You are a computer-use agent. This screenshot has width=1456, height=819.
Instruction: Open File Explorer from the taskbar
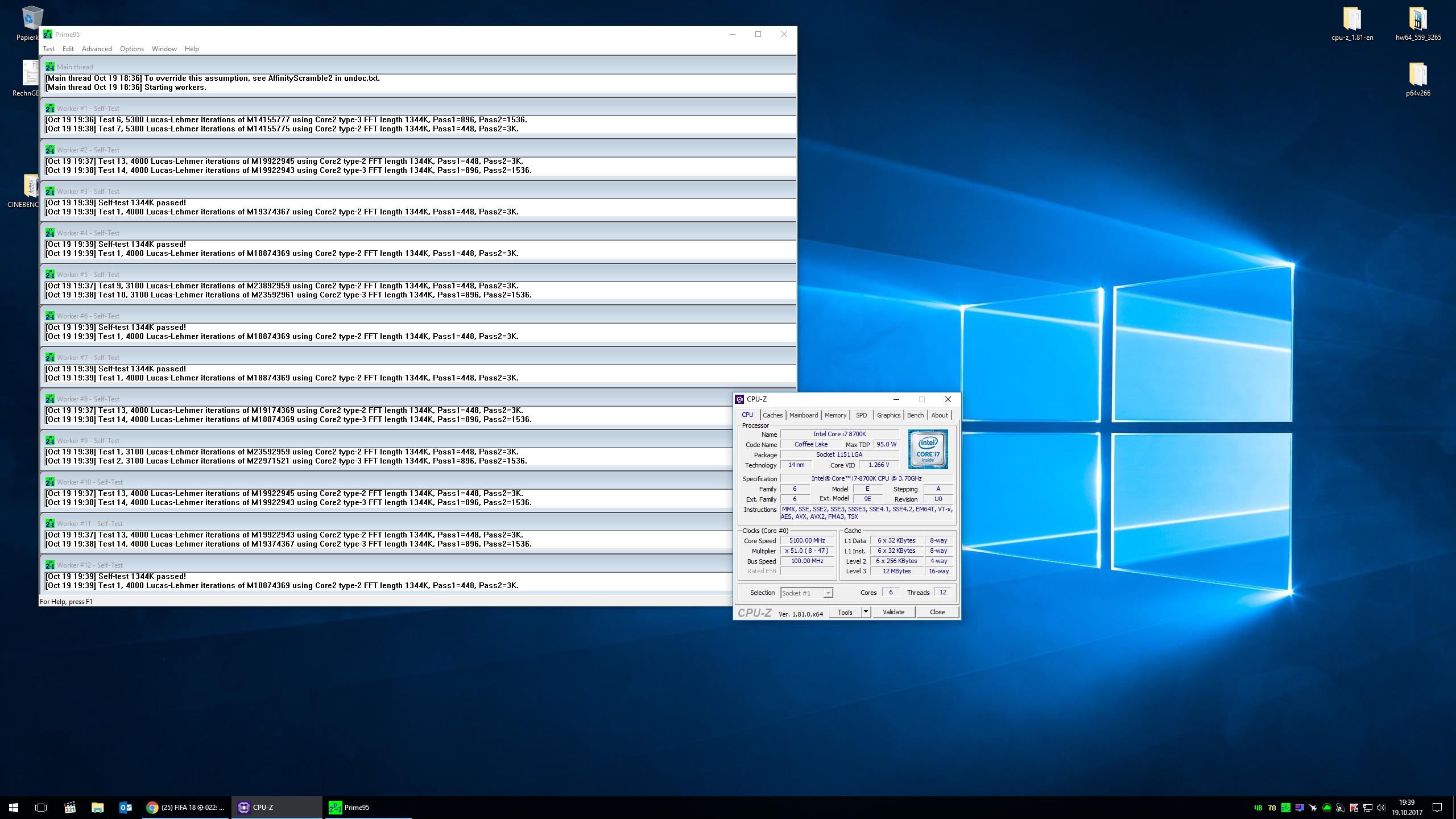point(98,807)
